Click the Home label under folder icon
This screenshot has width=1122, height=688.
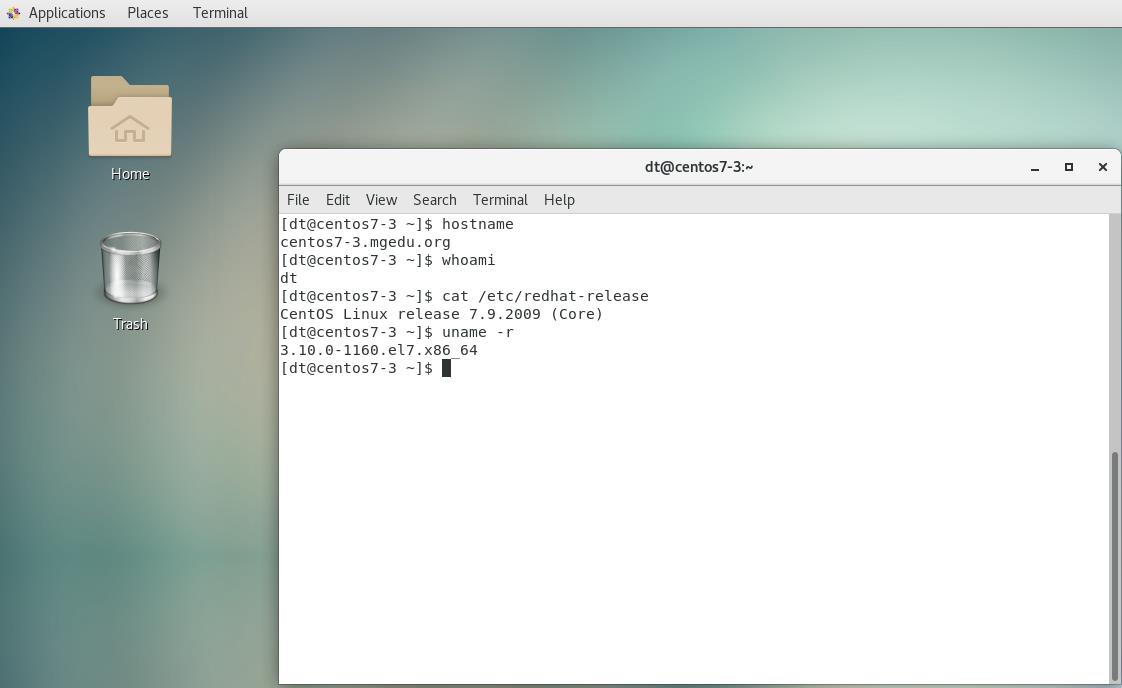click(x=130, y=174)
